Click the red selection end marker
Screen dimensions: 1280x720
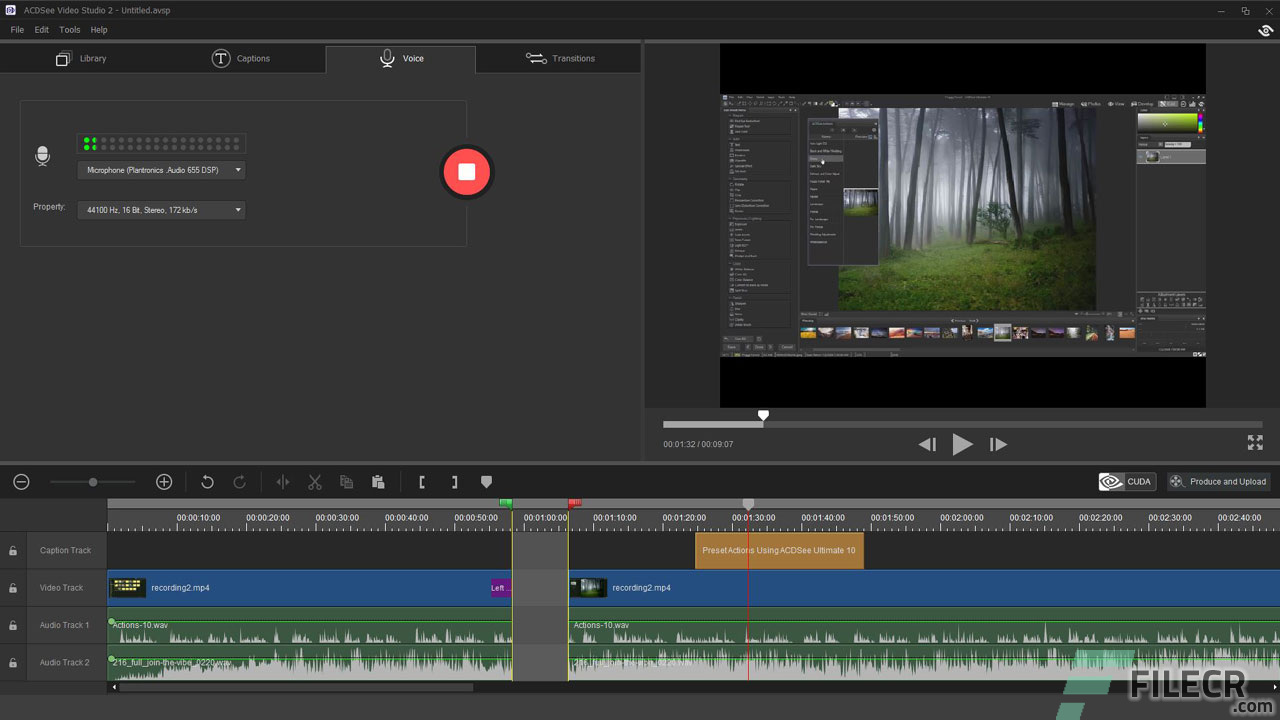574,503
